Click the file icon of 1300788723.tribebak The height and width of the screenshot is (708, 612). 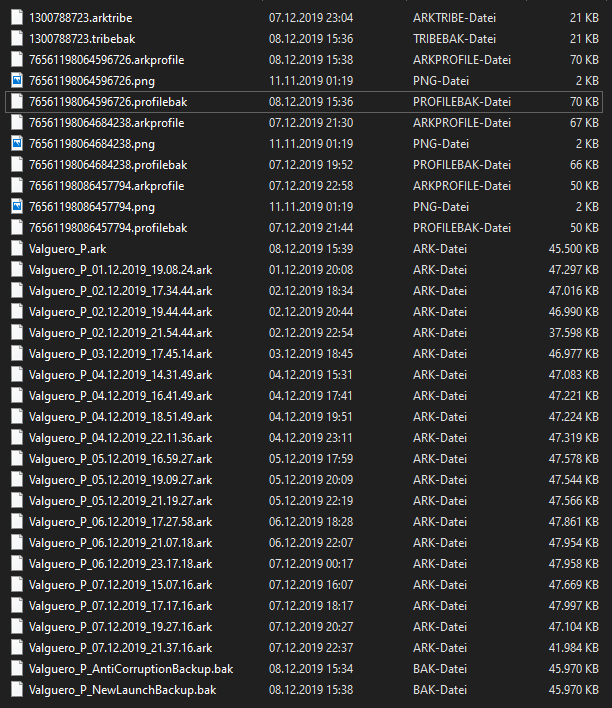point(16,38)
